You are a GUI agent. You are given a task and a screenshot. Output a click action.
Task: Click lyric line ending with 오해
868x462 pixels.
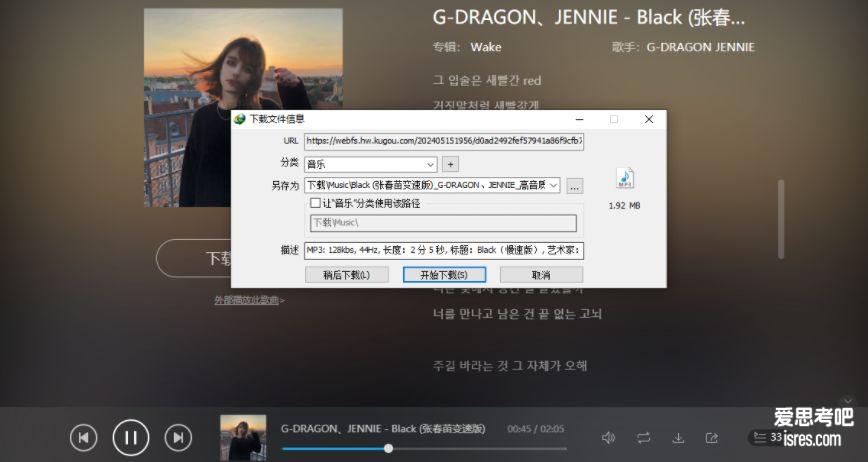coord(510,366)
